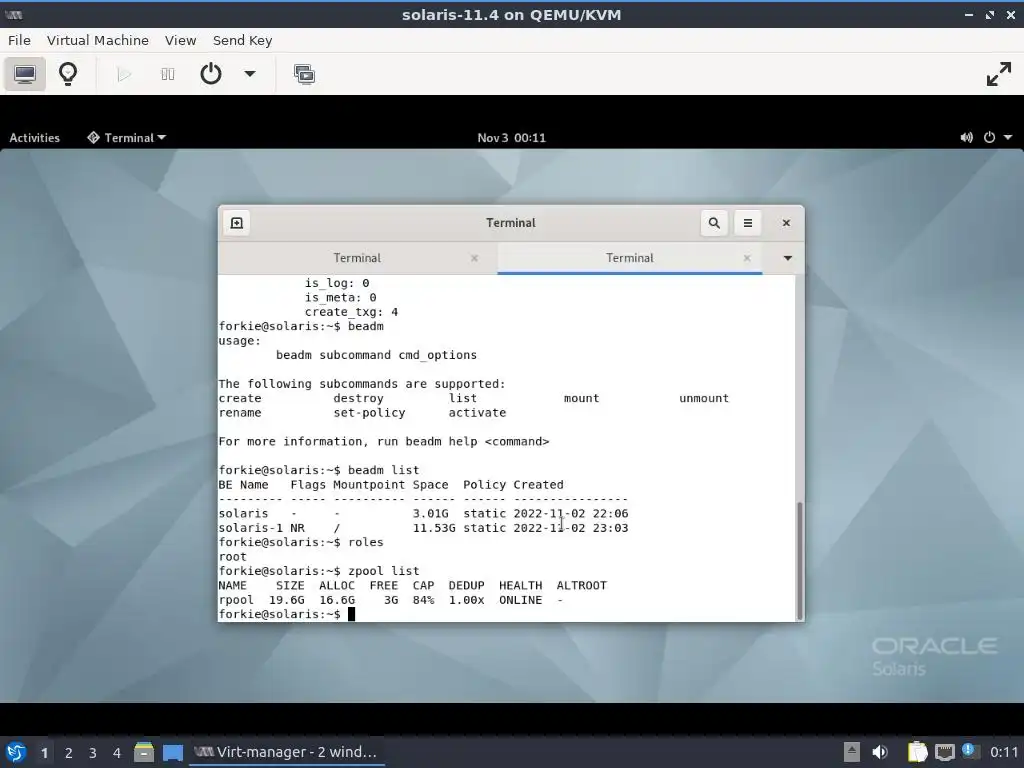Viewport: 1024px width, 768px height.
Task: Click the 'unmount' subcommand text
Action: [704, 398]
